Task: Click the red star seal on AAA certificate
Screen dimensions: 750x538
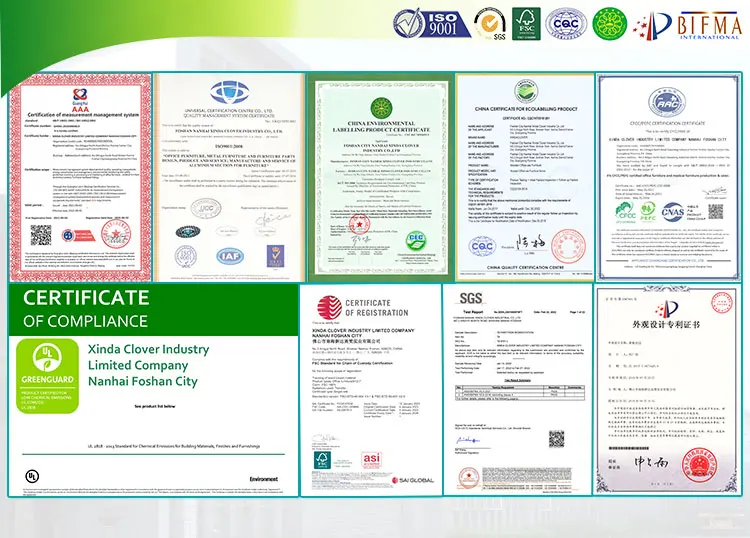Action: click(116, 234)
